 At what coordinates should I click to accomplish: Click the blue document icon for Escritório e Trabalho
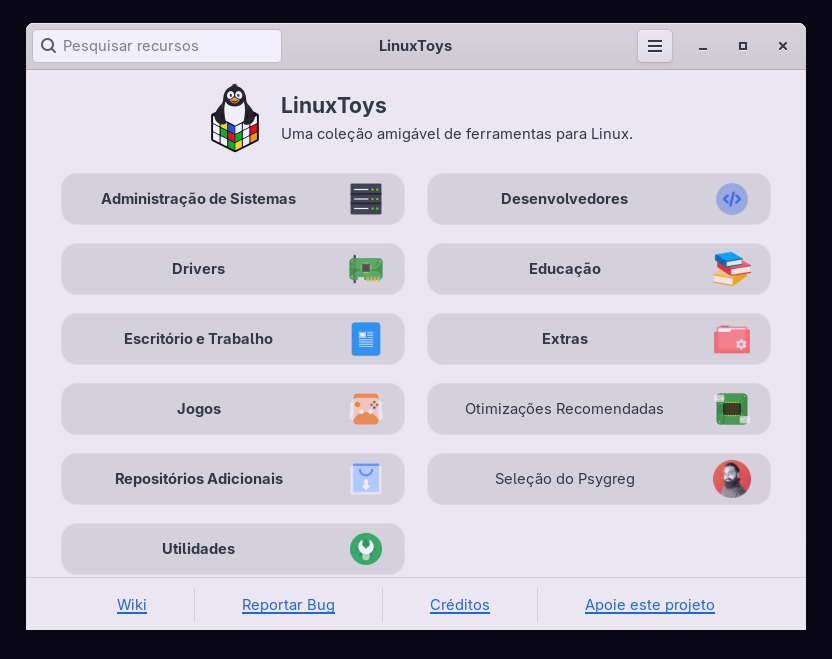pos(366,339)
